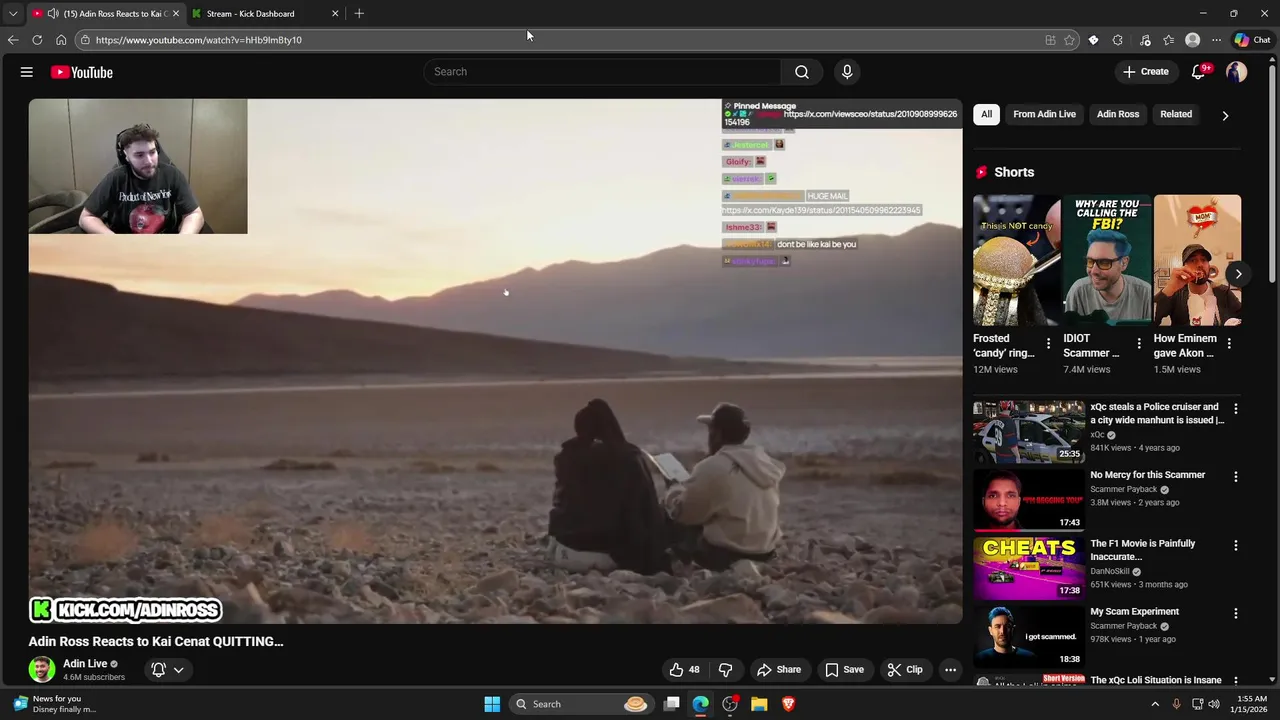Go to the YouTube home logo
The width and height of the screenshot is (1280, 720).
point(82,72)
